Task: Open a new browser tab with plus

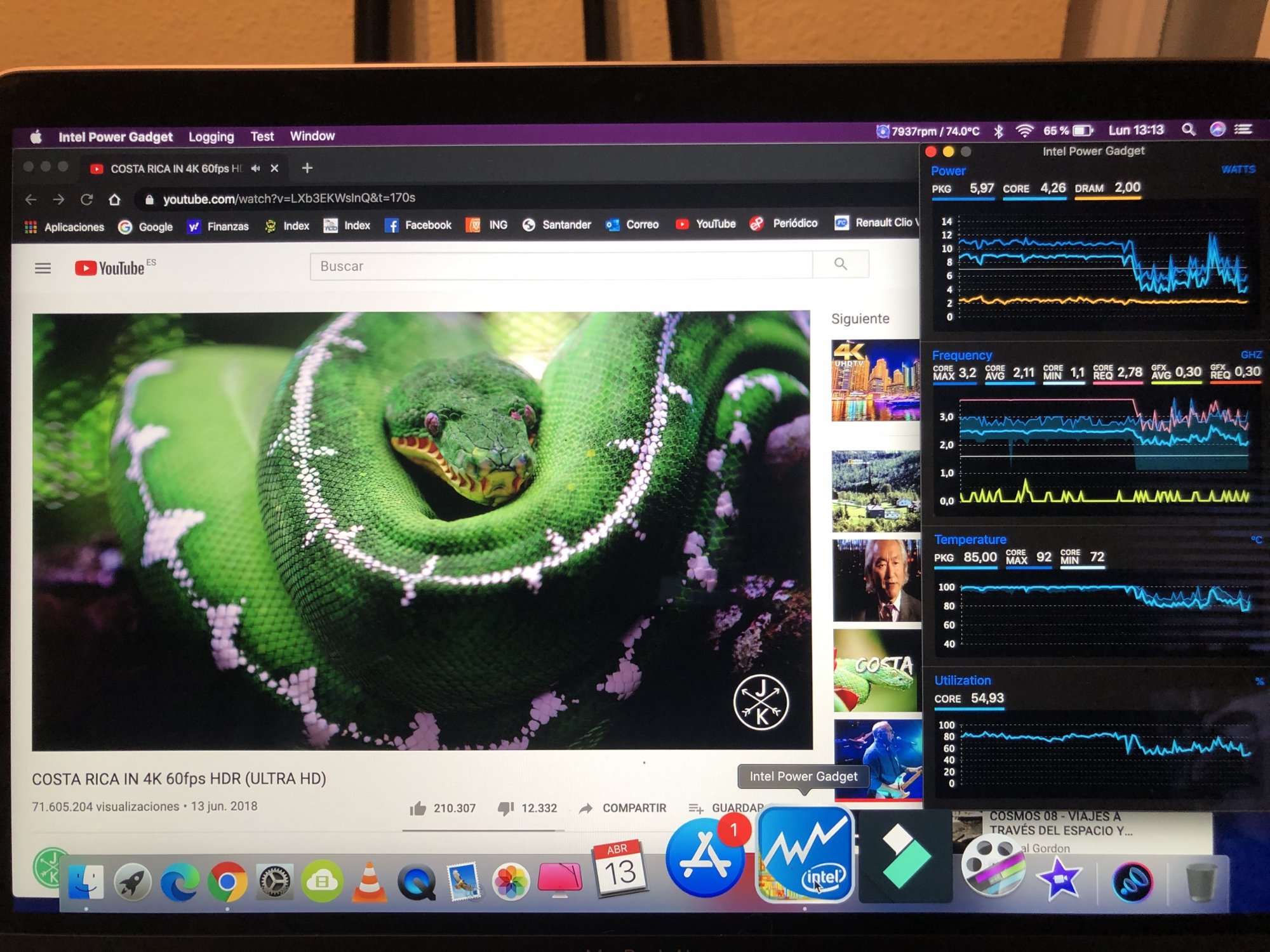Action: [307, 168]
